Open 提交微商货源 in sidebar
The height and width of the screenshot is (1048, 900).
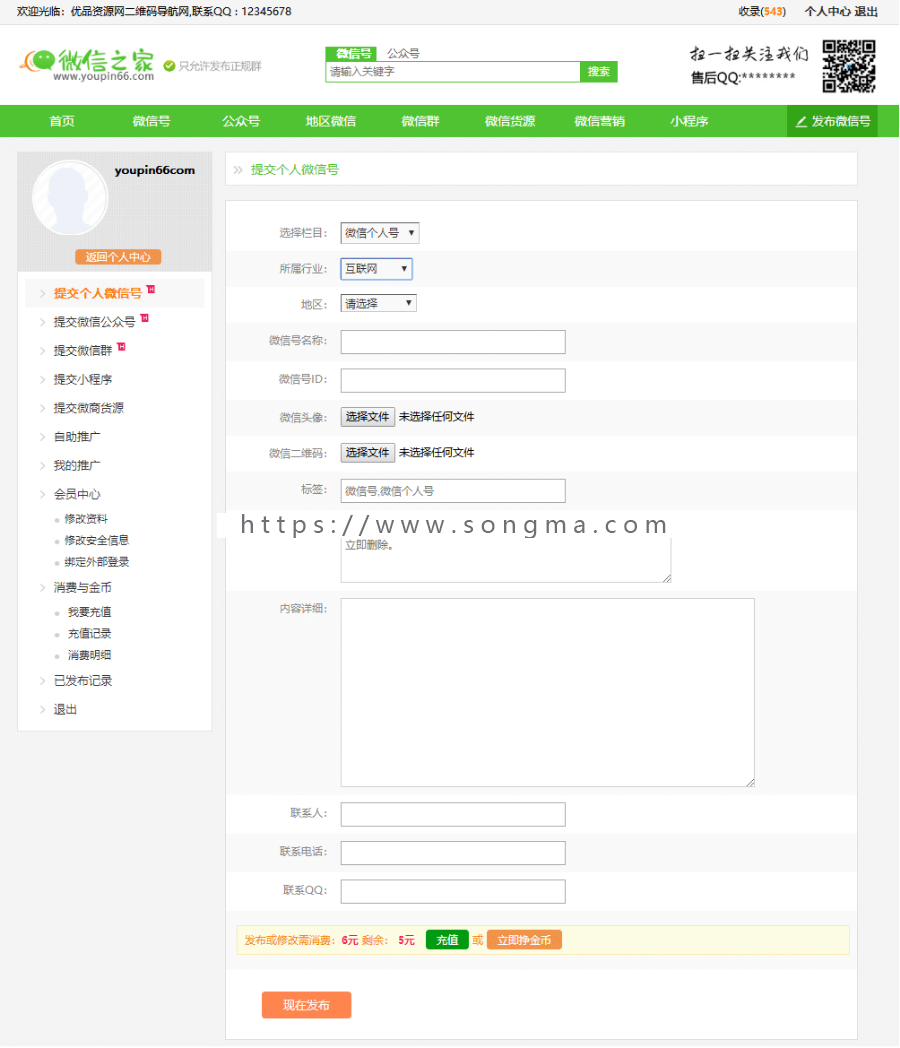(88, 408)
